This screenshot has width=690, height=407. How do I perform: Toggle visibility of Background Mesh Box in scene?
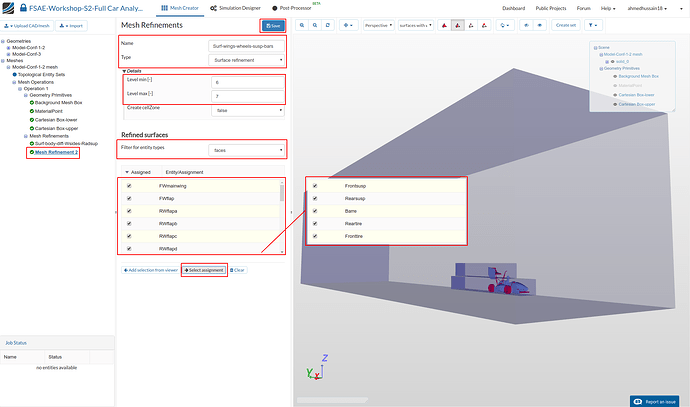(x=615, y=77)
